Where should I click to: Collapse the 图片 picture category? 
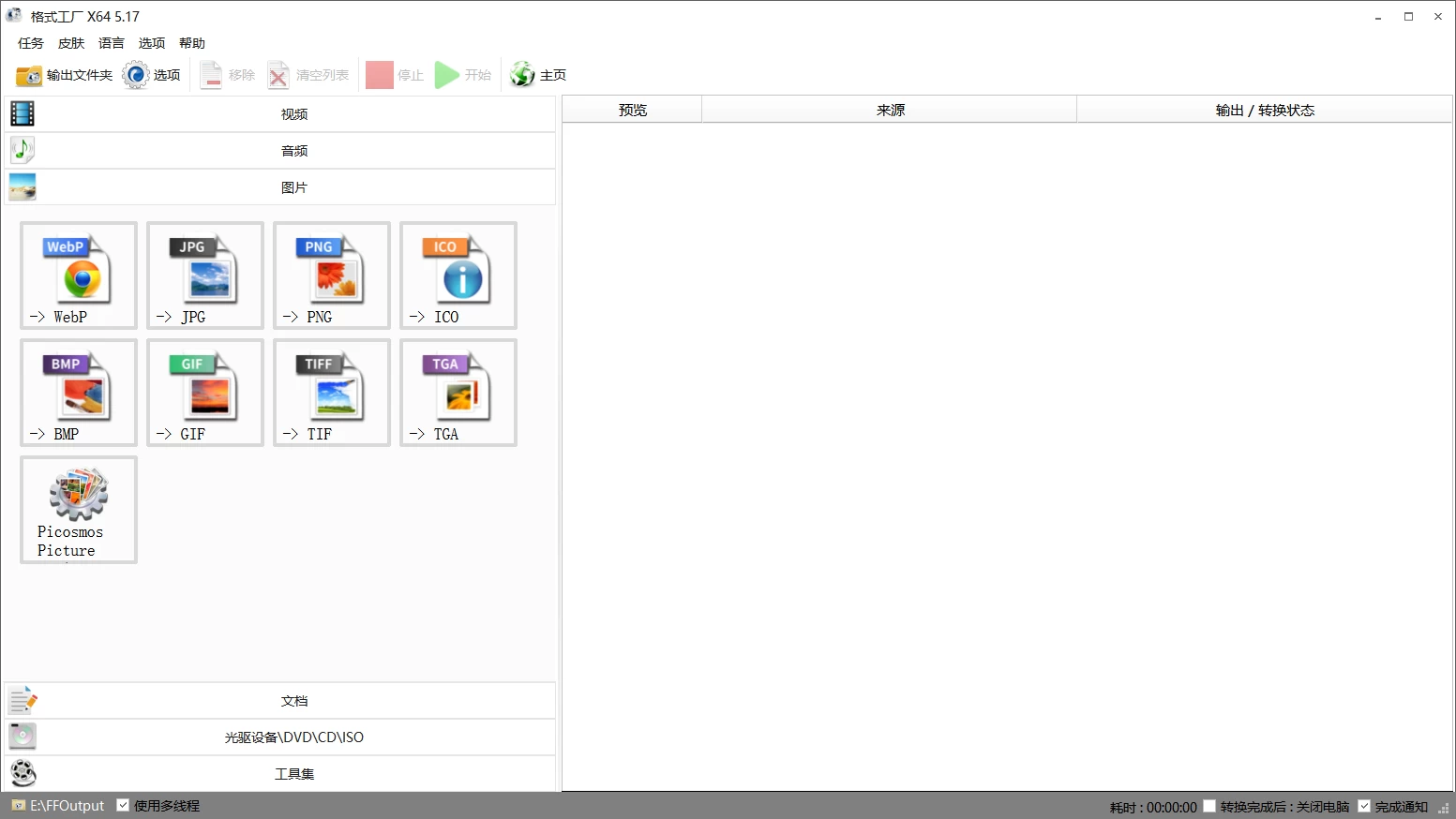click(x=280, y=187)
